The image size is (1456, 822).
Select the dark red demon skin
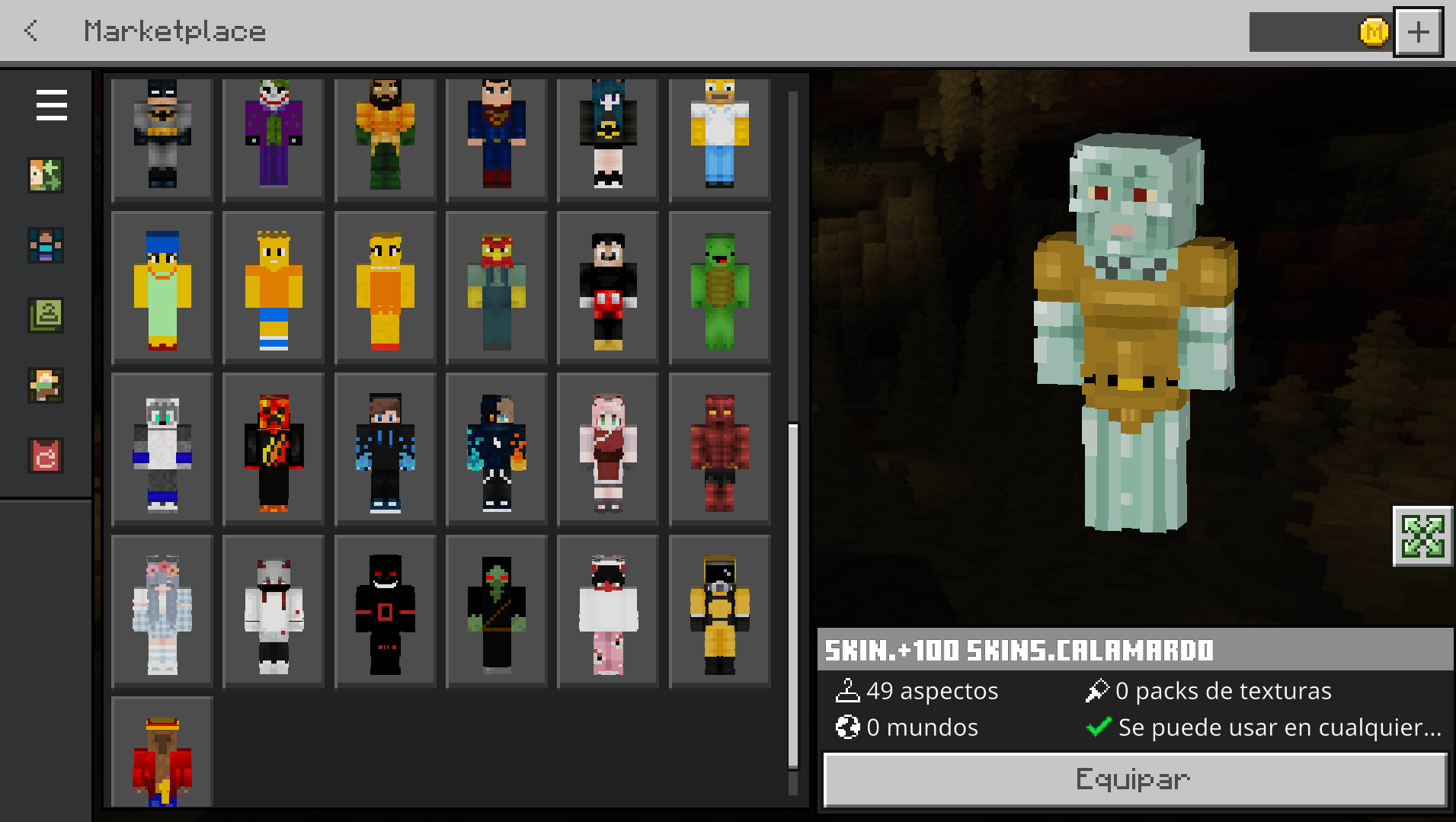(719, 449)
